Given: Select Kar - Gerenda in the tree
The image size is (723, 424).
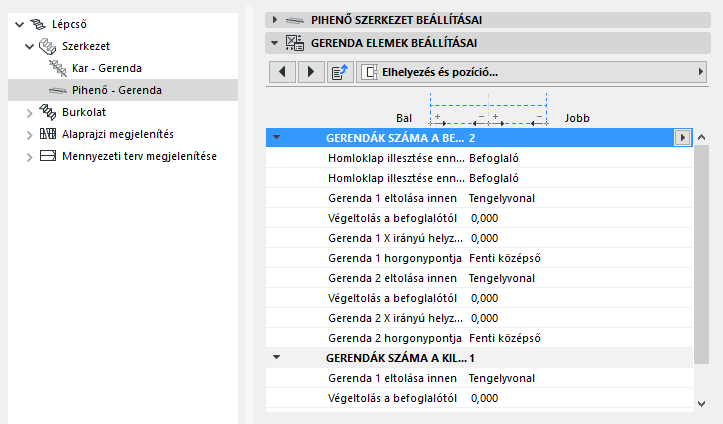Looking at the screenshot, I should [107, 68].
